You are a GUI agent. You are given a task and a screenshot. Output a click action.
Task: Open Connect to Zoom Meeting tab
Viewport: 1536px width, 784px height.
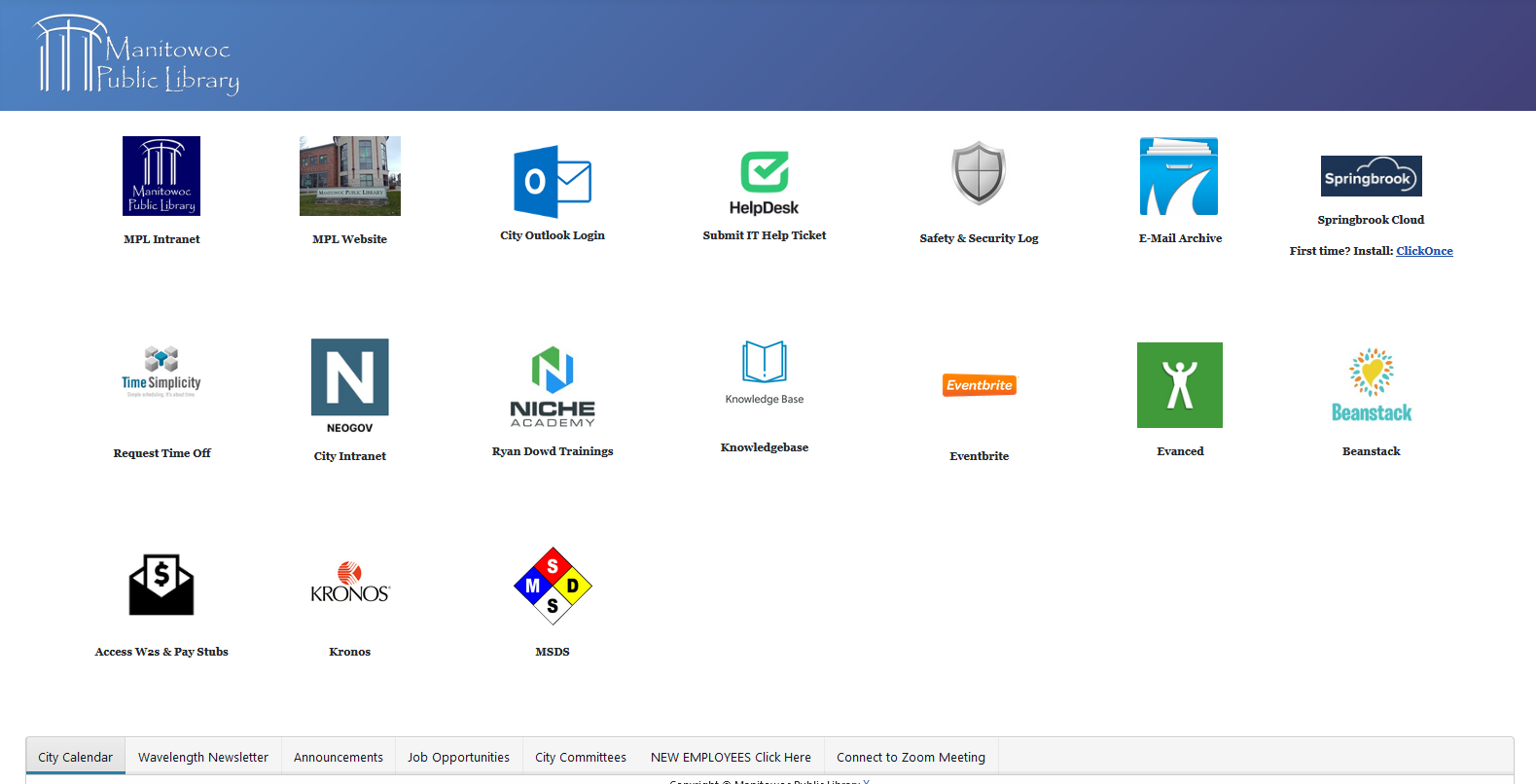(x=911, y=757)
